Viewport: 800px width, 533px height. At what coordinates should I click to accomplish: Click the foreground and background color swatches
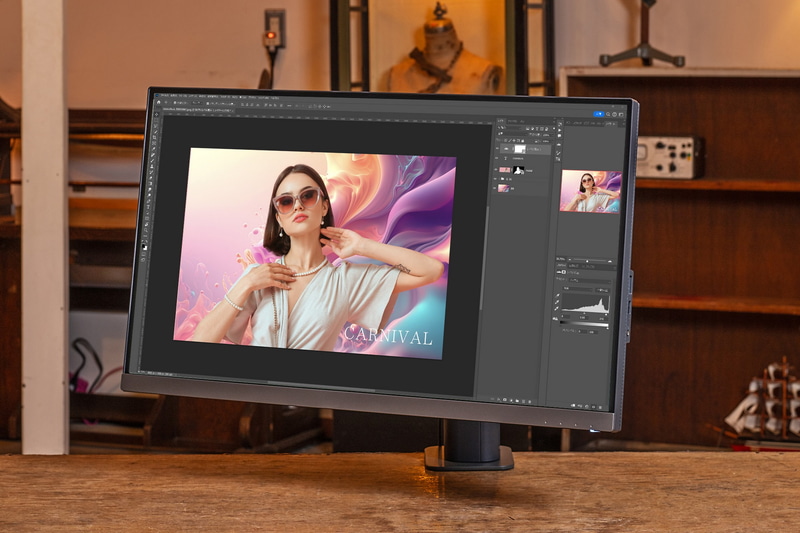pos(144,246)
